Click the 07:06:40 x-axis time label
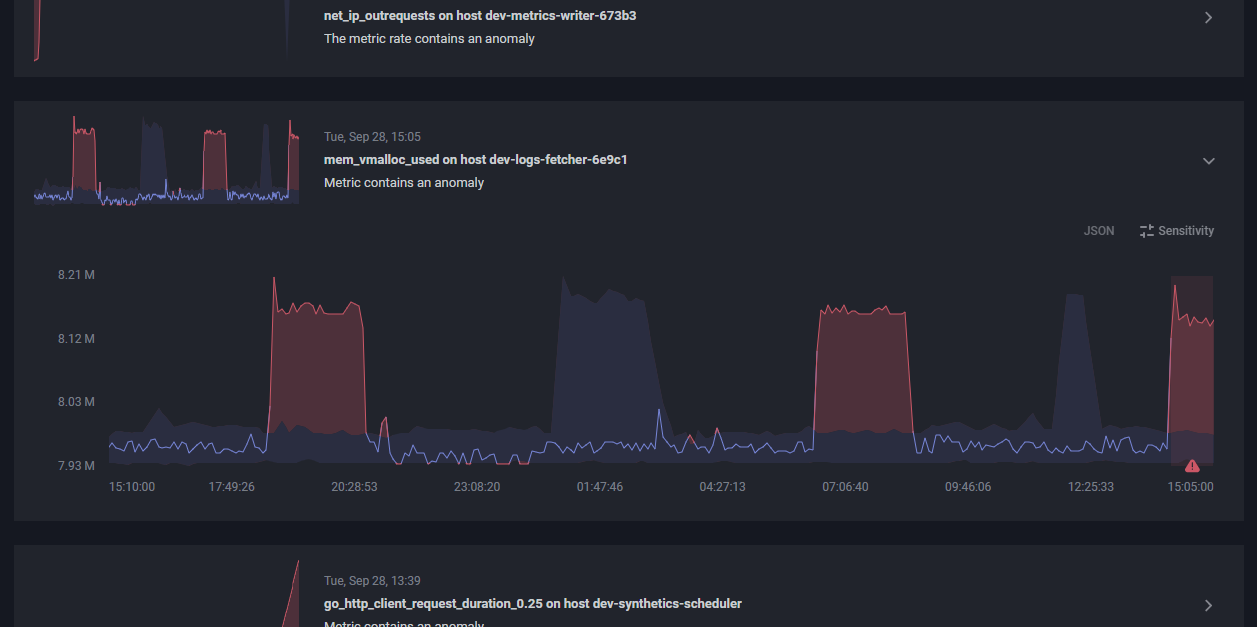Image resolution: width=1257 pixels, height=627 pixels. [x=845, y=487]
